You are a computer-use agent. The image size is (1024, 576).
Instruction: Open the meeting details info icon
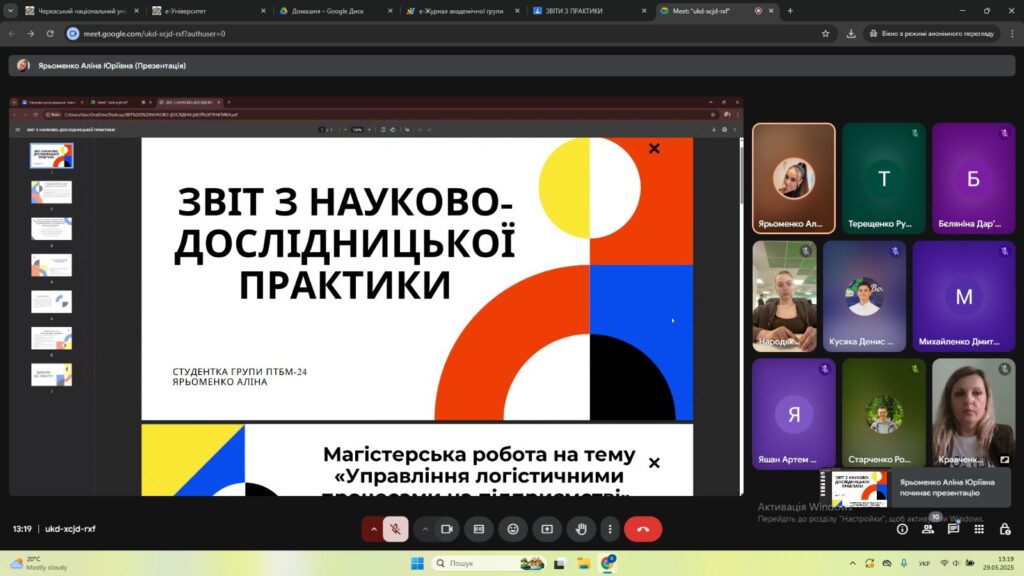click(x=902, y=529)
